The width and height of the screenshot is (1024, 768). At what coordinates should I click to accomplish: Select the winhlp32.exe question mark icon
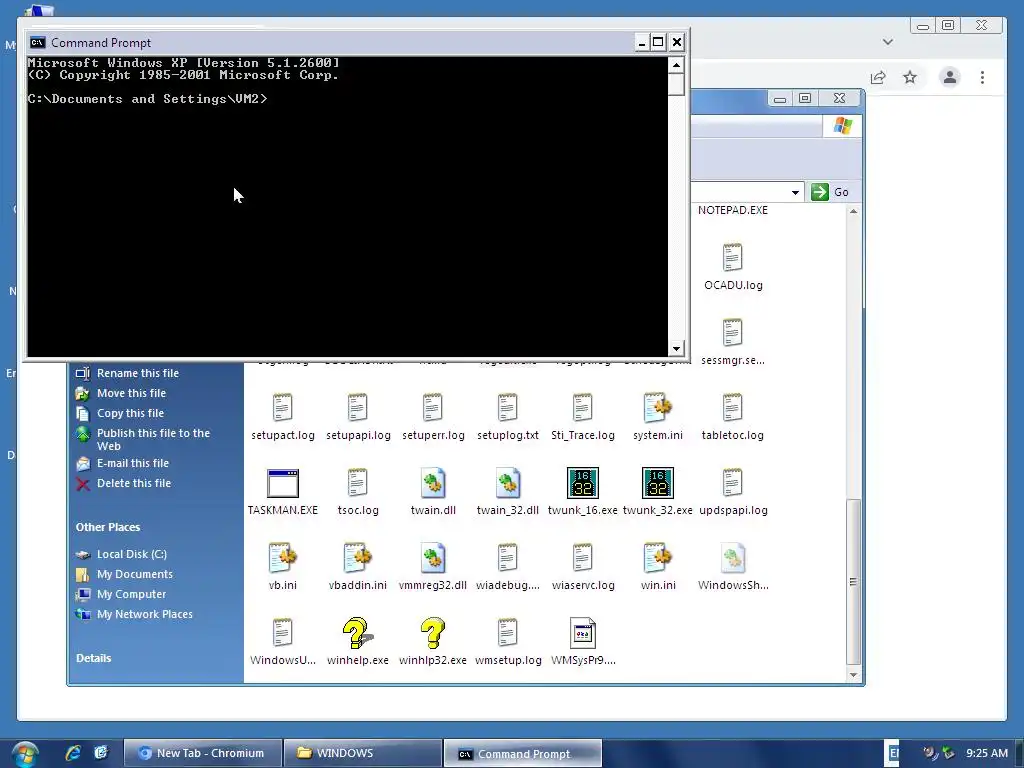432,633
